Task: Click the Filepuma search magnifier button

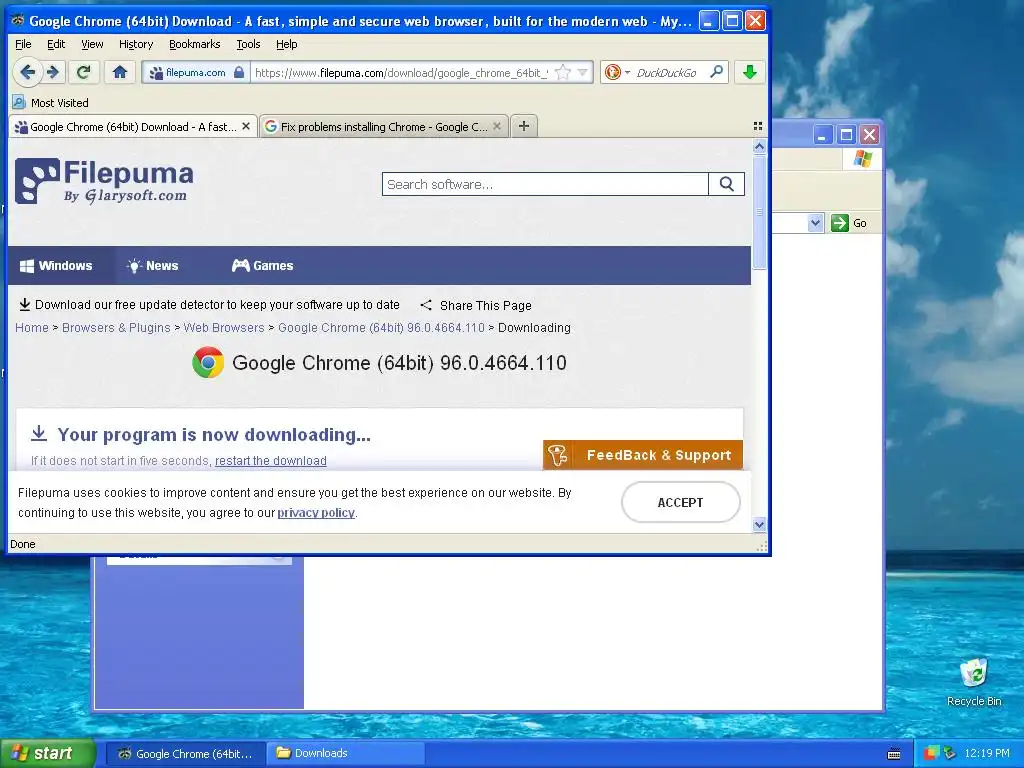Action: (x=726, y=184)
